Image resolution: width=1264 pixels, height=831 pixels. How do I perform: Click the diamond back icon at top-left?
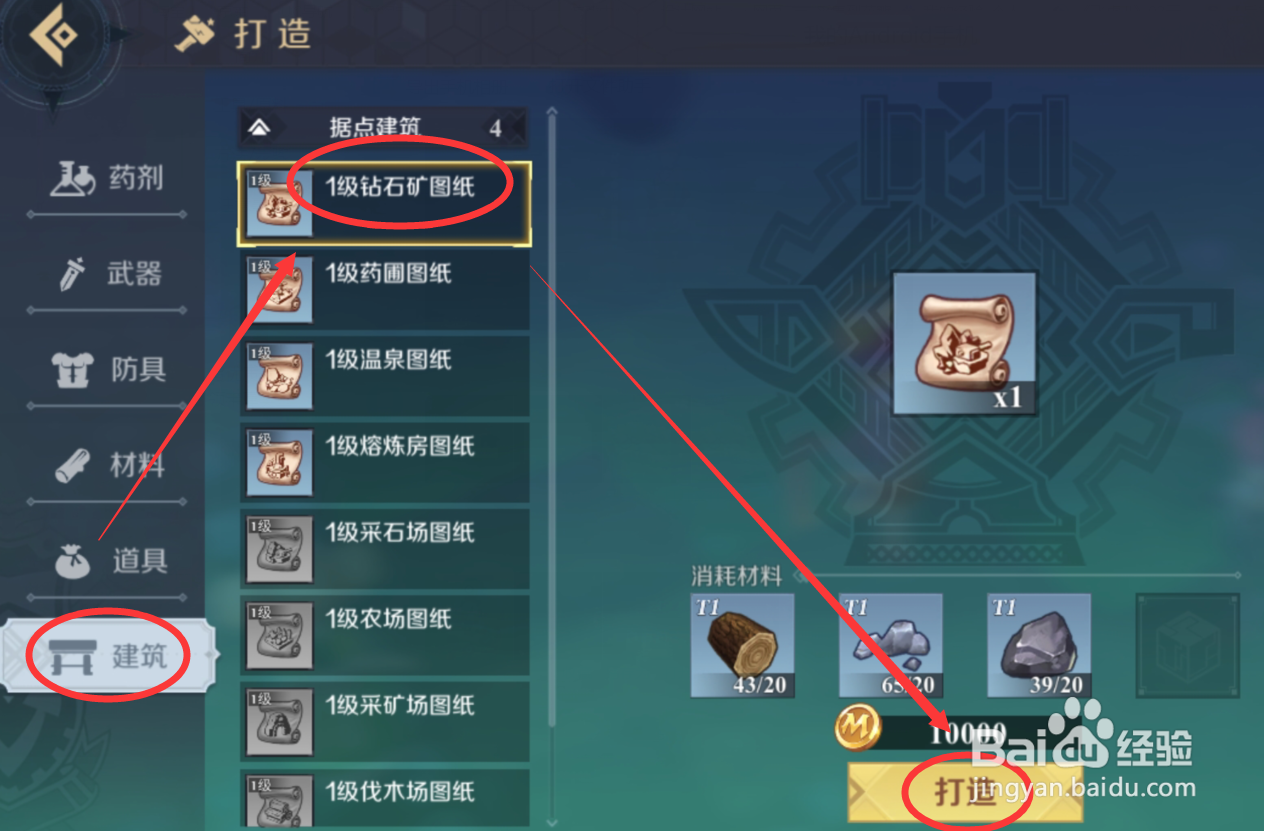[x=53, y=36]
